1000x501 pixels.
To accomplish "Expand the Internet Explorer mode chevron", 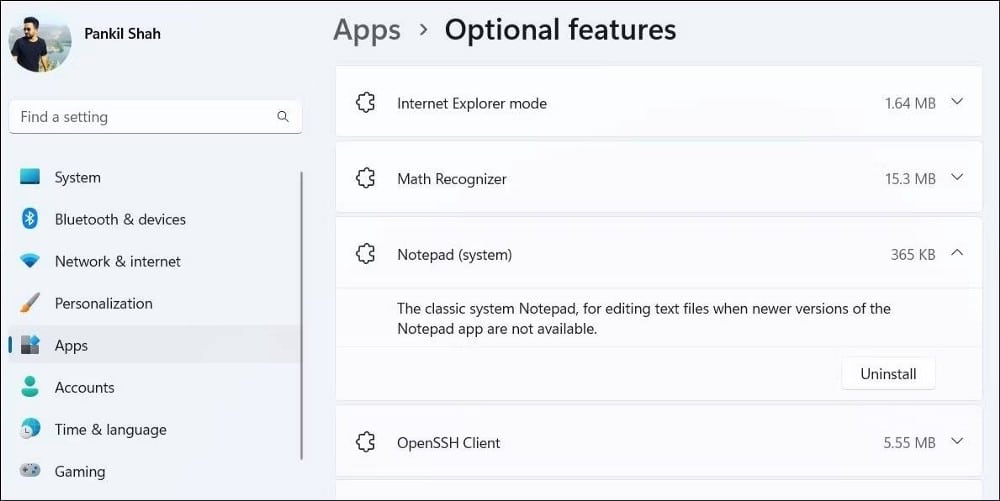I will tap(957, 102).
